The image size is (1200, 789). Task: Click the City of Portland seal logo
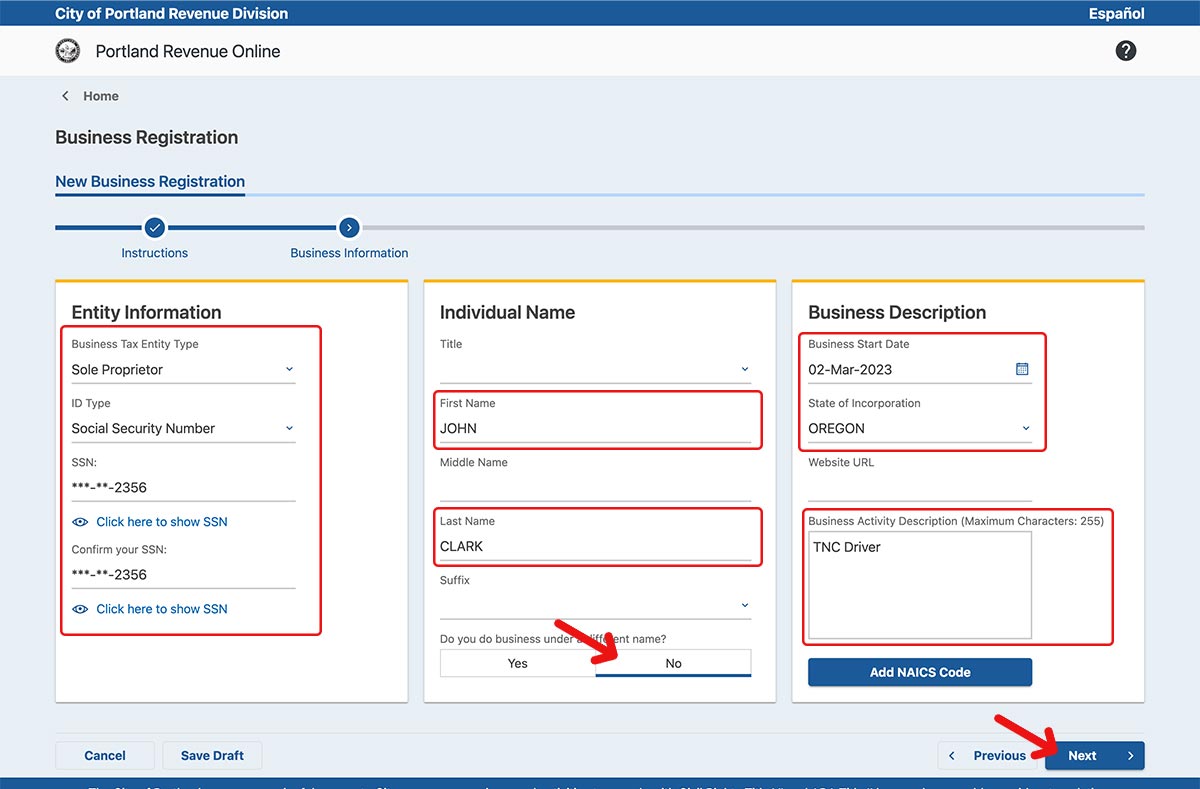click(68, 51)
